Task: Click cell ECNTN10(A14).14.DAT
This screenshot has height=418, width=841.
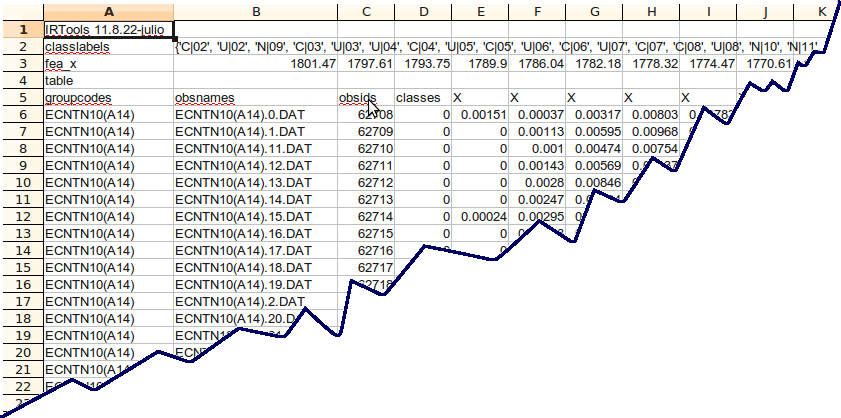Action: 256,200
